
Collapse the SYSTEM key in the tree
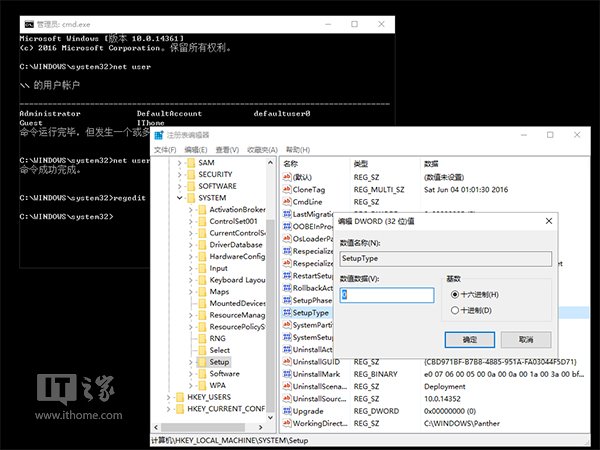[178, 198]
